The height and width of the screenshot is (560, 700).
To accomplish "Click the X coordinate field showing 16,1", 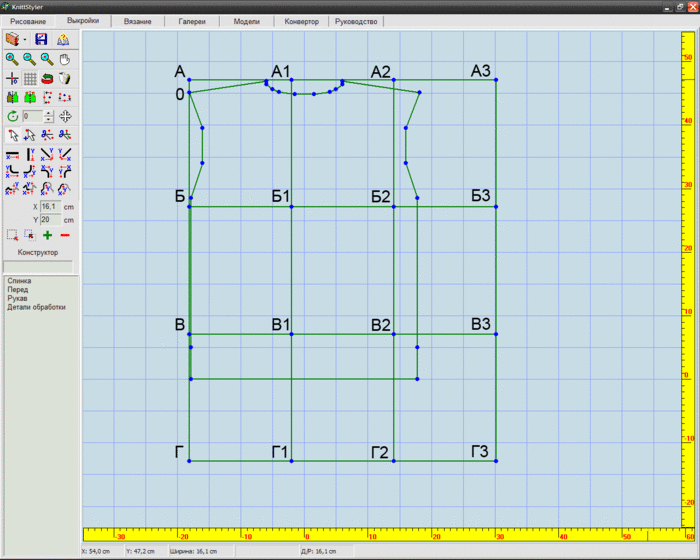I will pyautogui.click(x=50, y=207).
